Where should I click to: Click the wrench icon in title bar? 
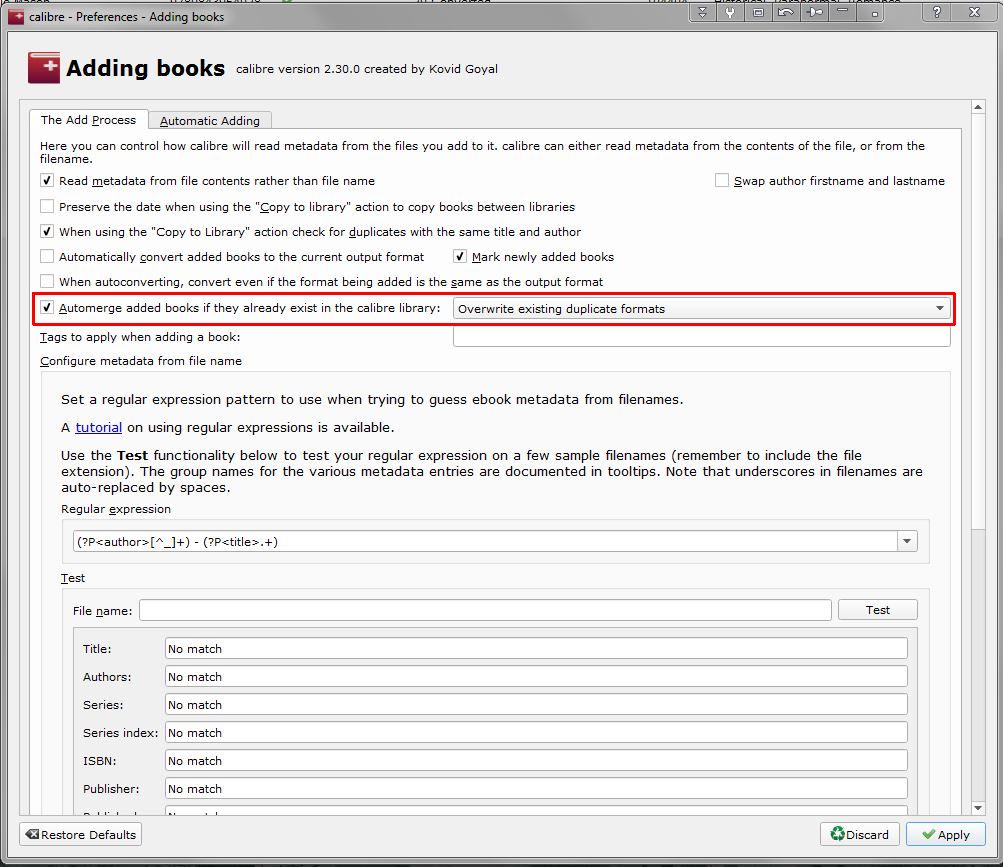730,12
